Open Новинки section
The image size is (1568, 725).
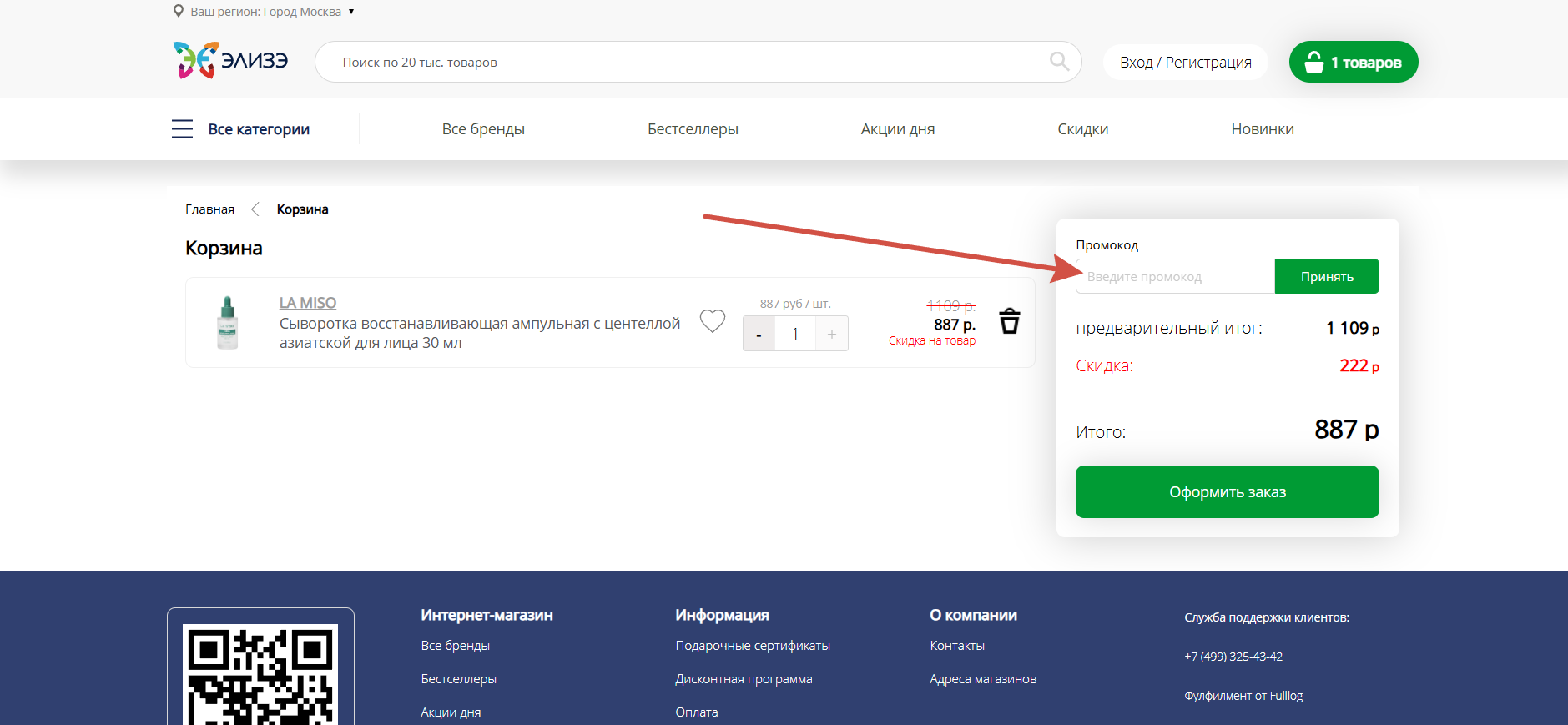pyautogui.click(x=1263, y=129)
